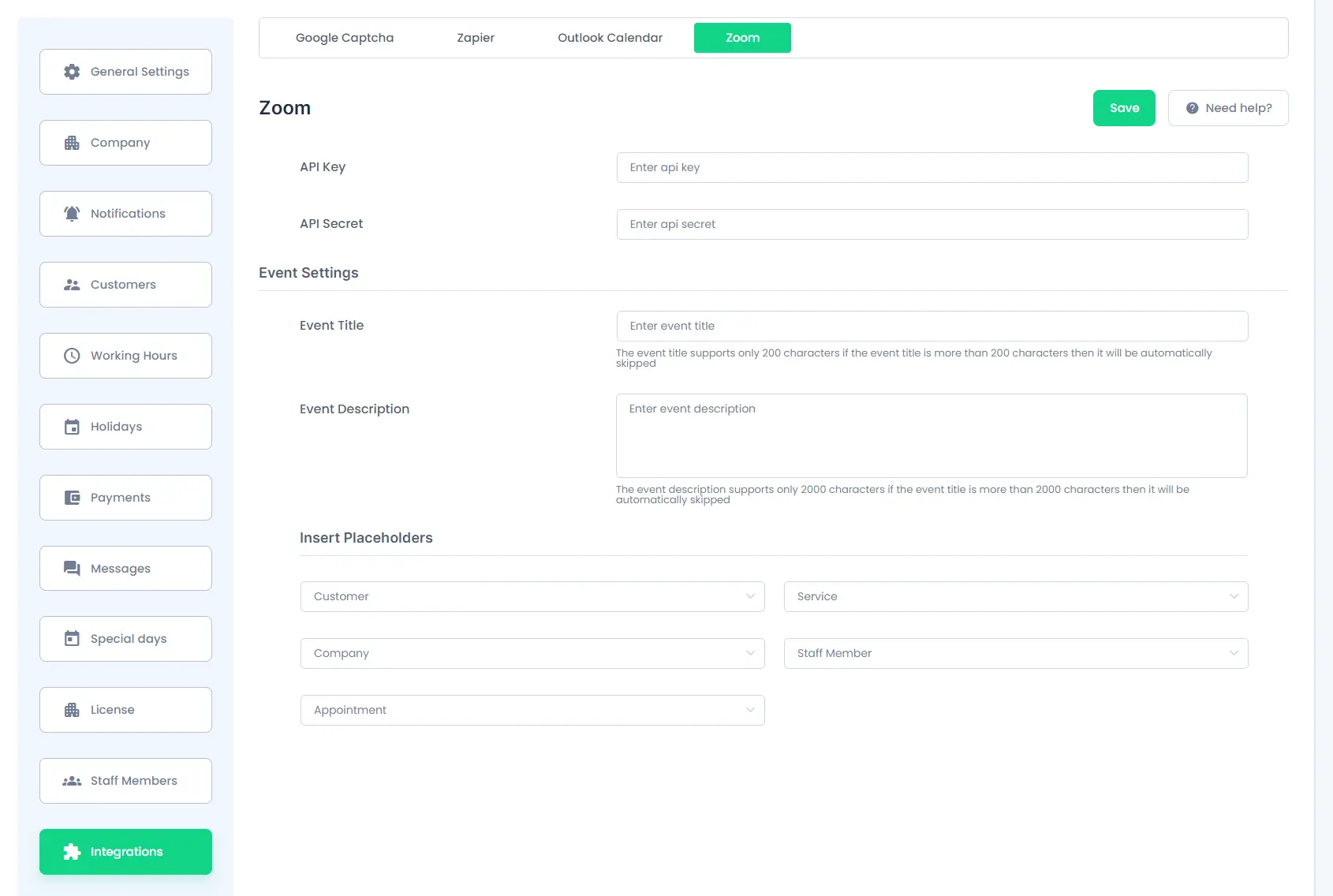Click the Messages chat bubble icon

(x=72, y=569)
